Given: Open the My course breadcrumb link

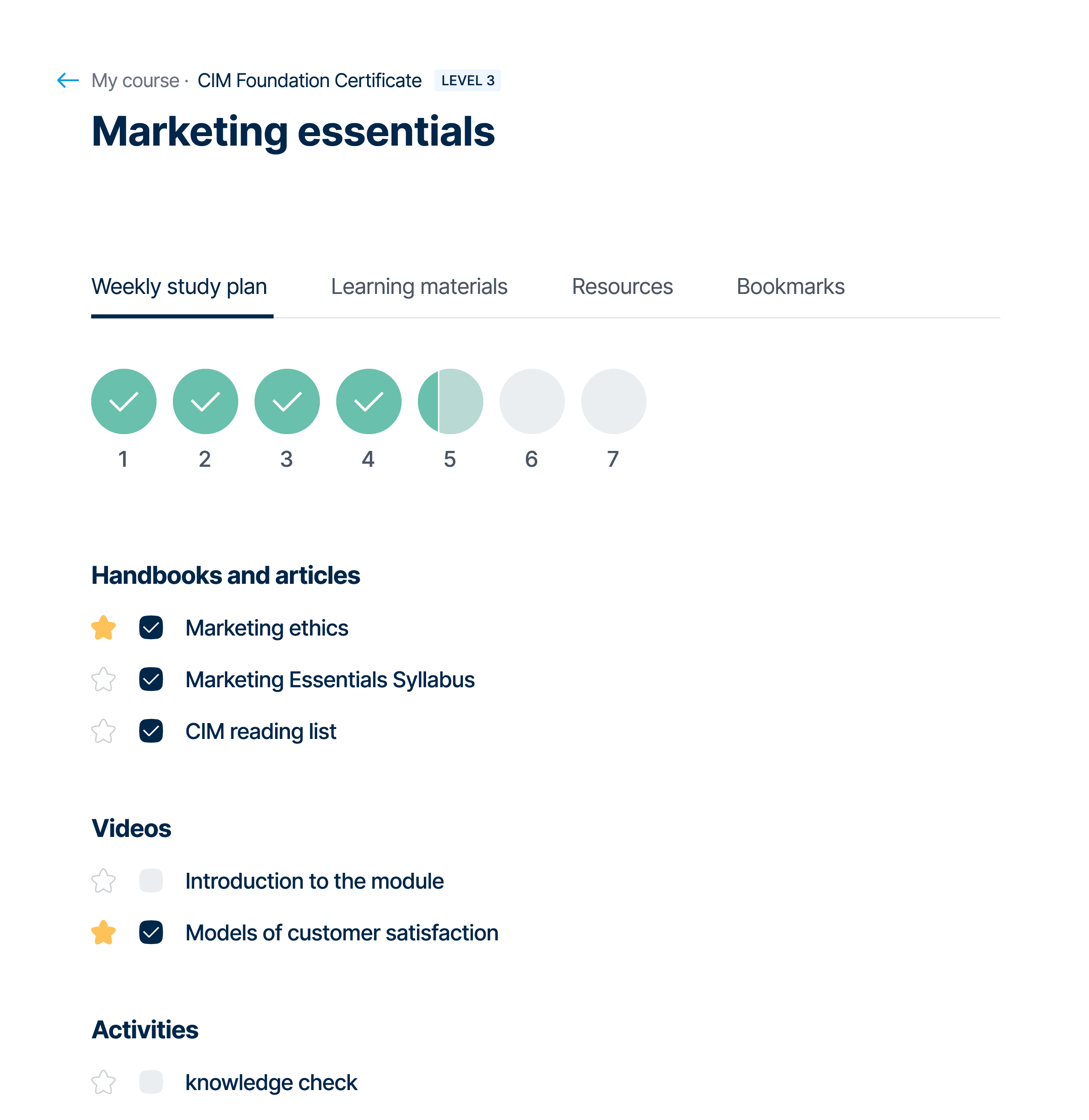Looking at the screenshot, I should click(x=135, y=81).
